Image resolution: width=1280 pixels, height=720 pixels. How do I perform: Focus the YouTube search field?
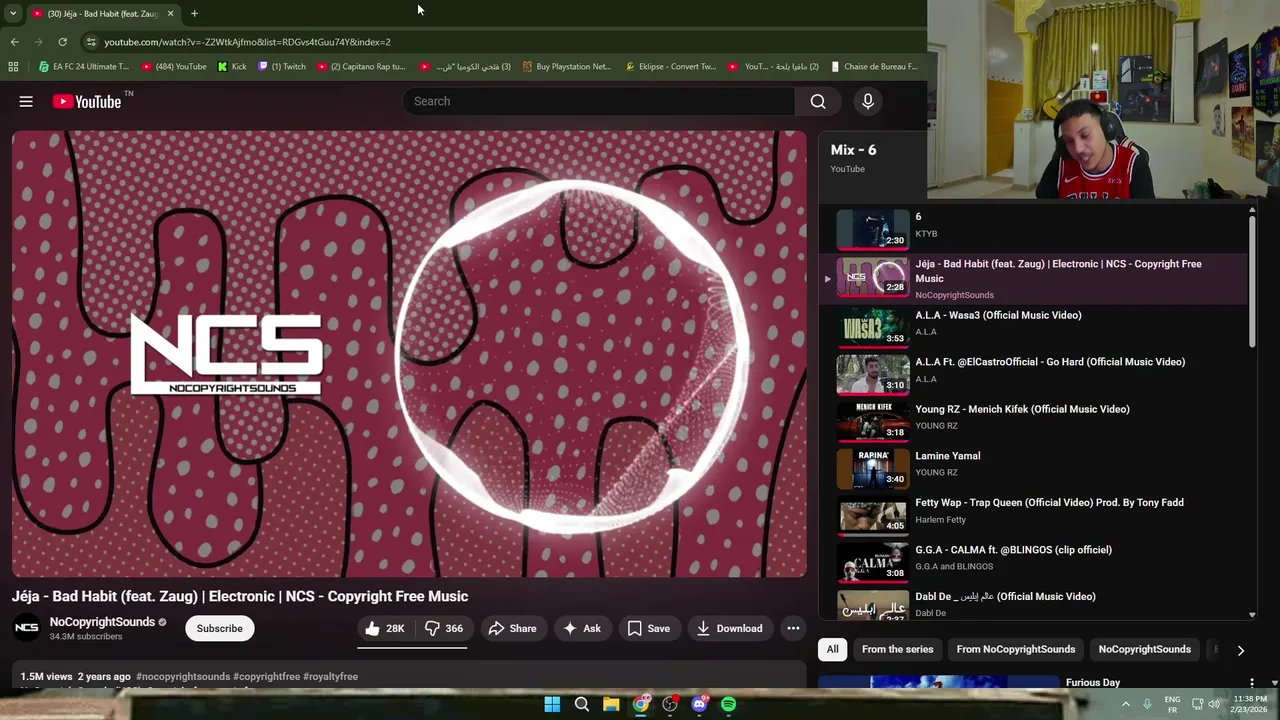tap(600, 101)
